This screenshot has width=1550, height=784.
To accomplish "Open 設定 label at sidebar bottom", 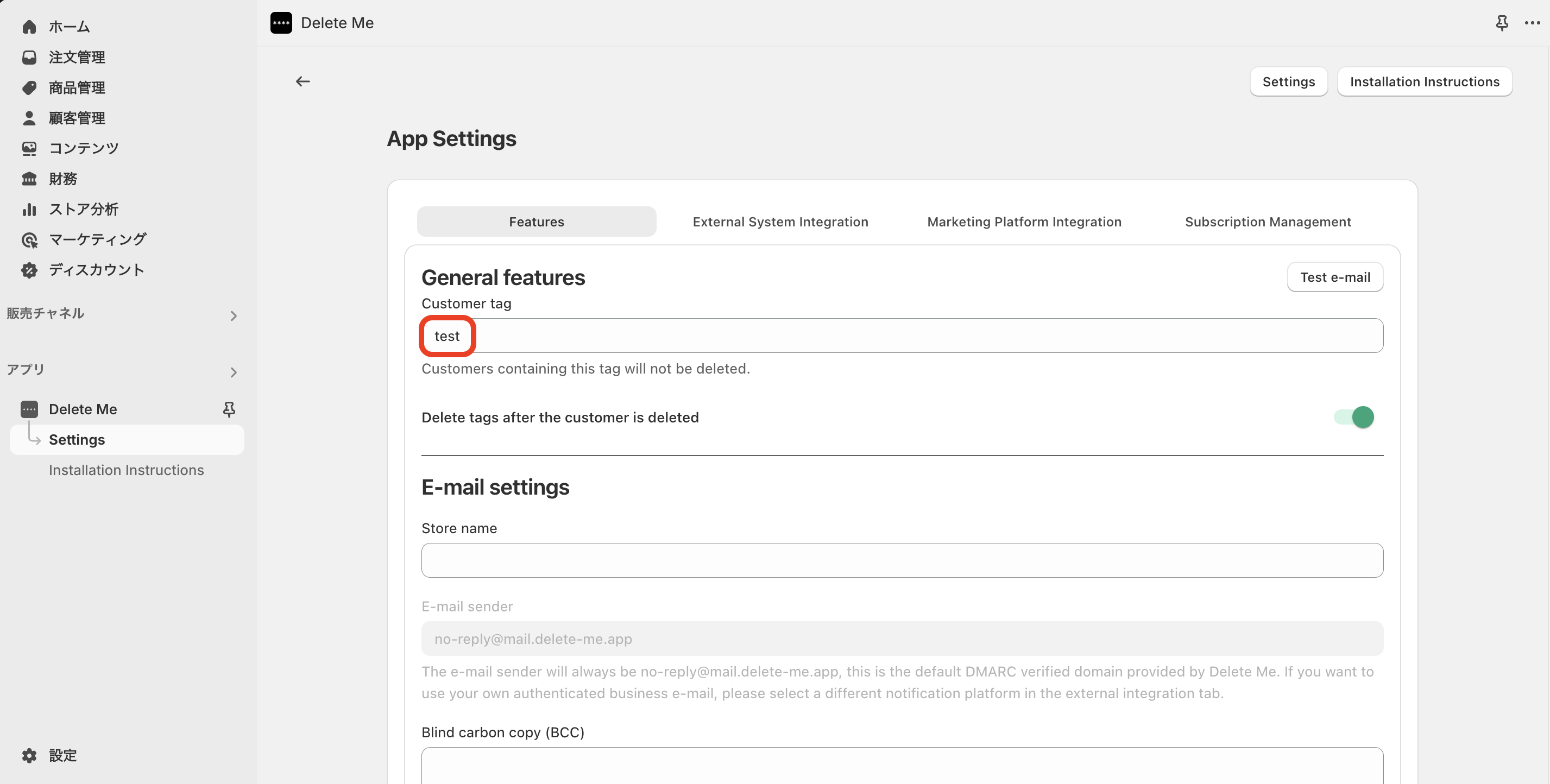I will click(62, 755).
